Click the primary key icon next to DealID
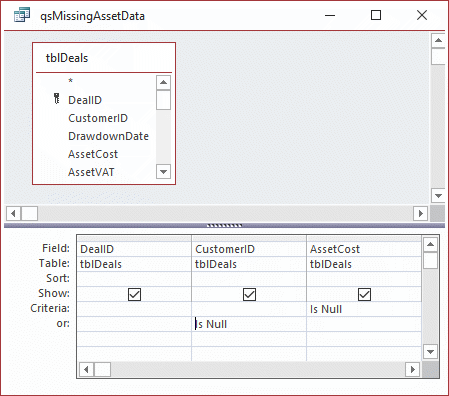 57,99
